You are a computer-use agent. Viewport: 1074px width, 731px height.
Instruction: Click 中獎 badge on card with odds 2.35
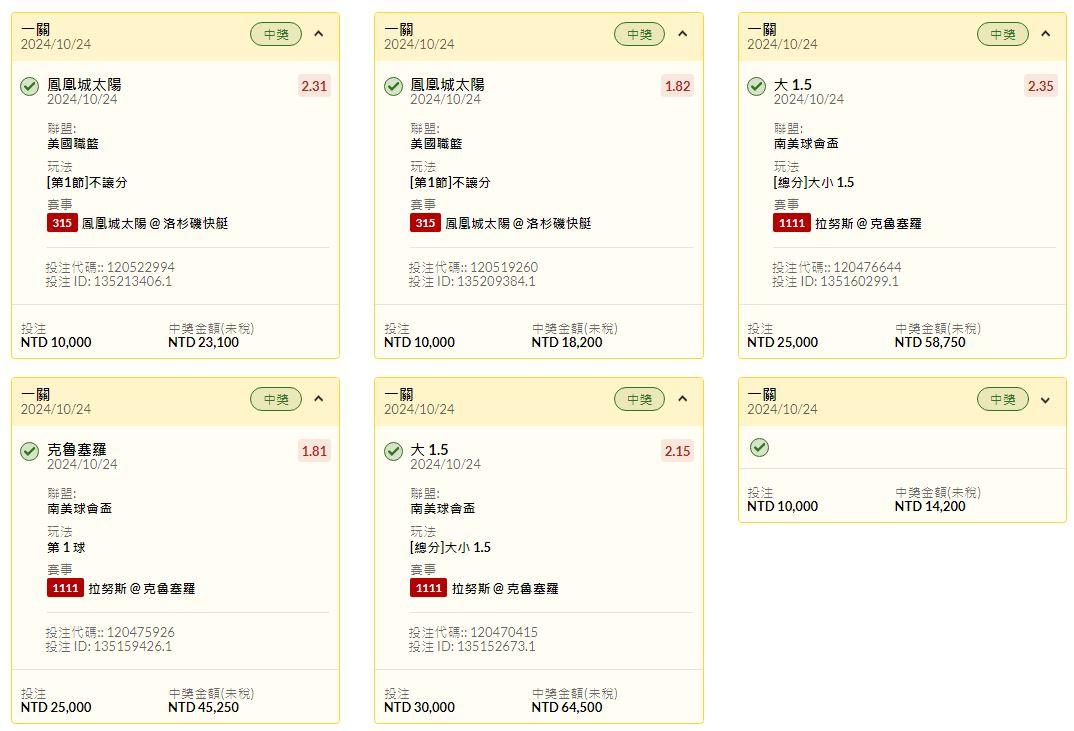[1003, 34]
